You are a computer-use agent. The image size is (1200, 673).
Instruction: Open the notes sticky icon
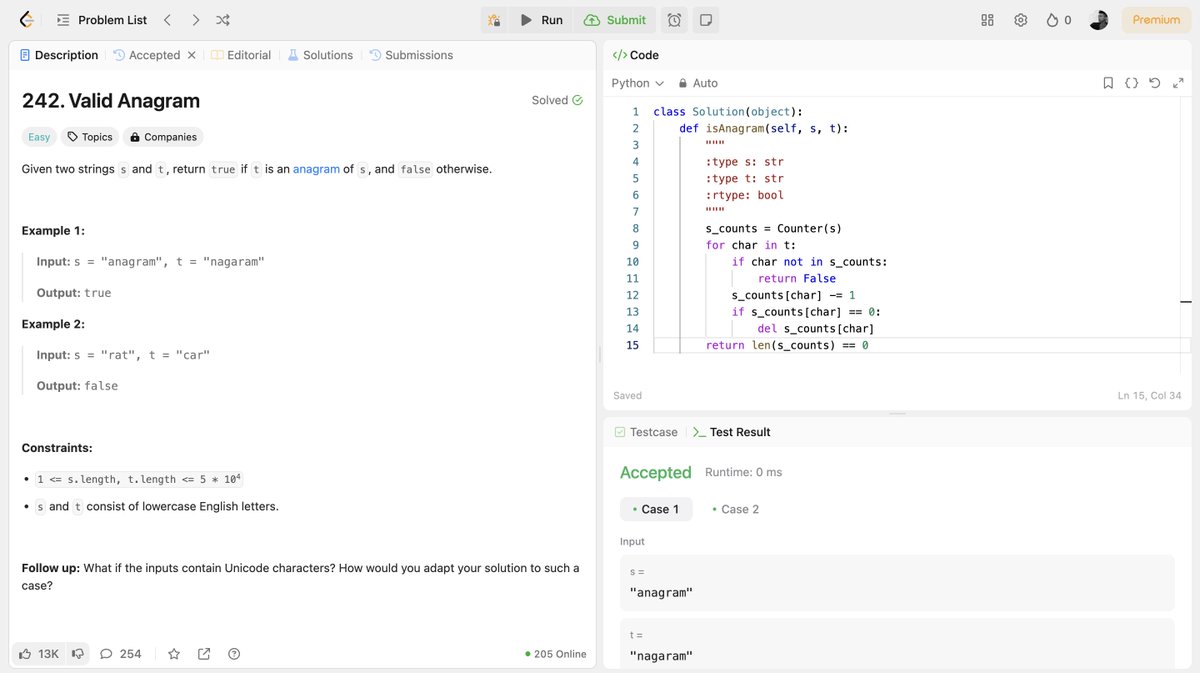pyautogui.click(x=705, y=20)
